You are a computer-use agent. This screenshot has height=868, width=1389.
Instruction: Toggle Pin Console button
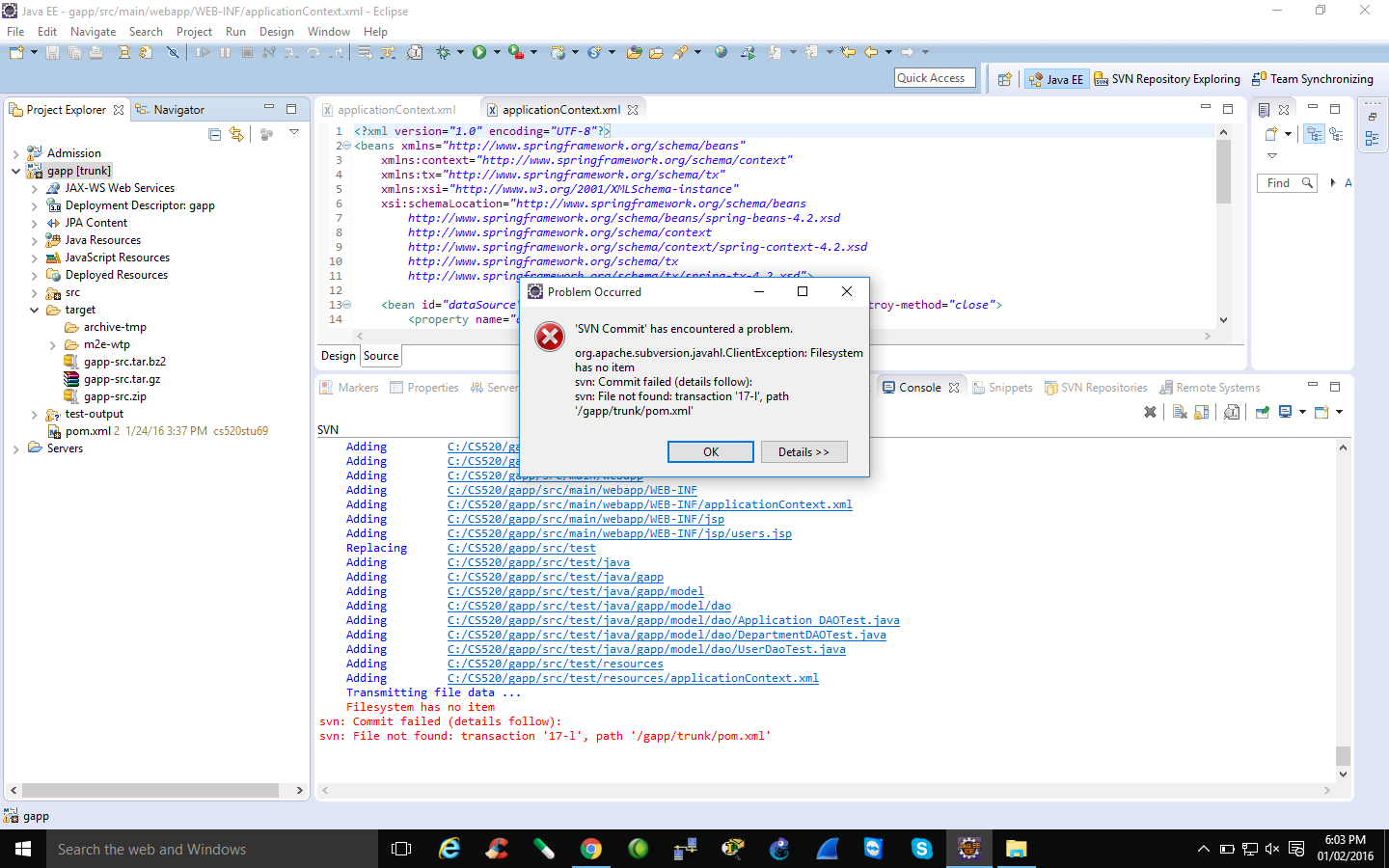click(x=1262, y=412)
